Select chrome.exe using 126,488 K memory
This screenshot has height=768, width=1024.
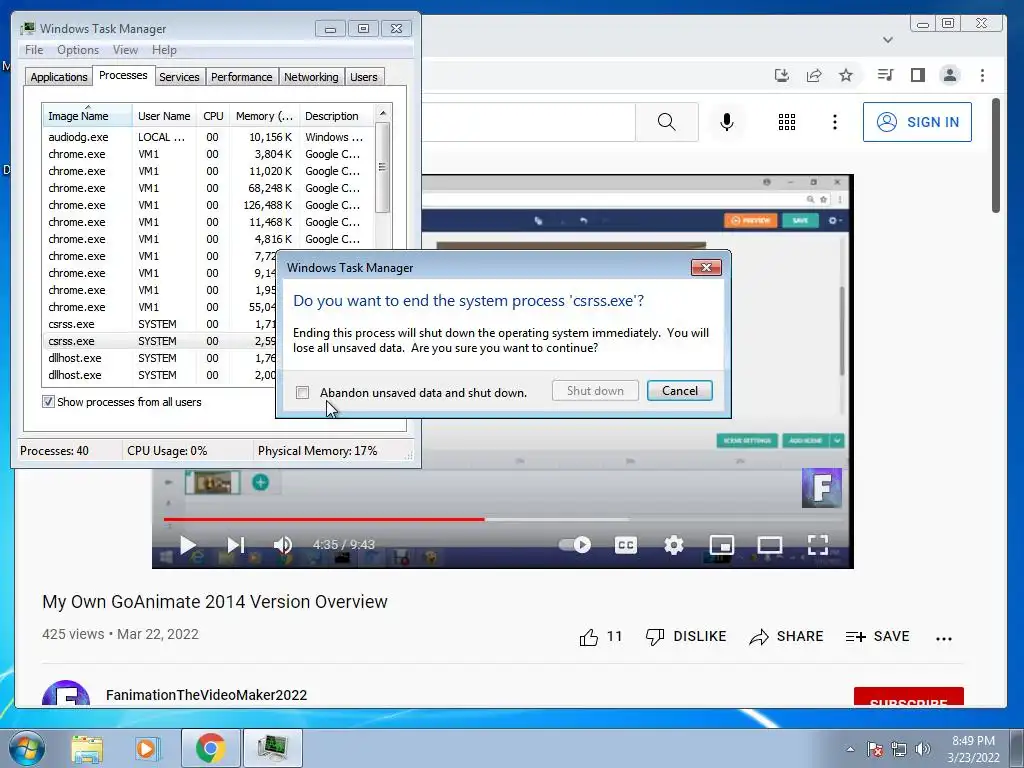(208, 205)
